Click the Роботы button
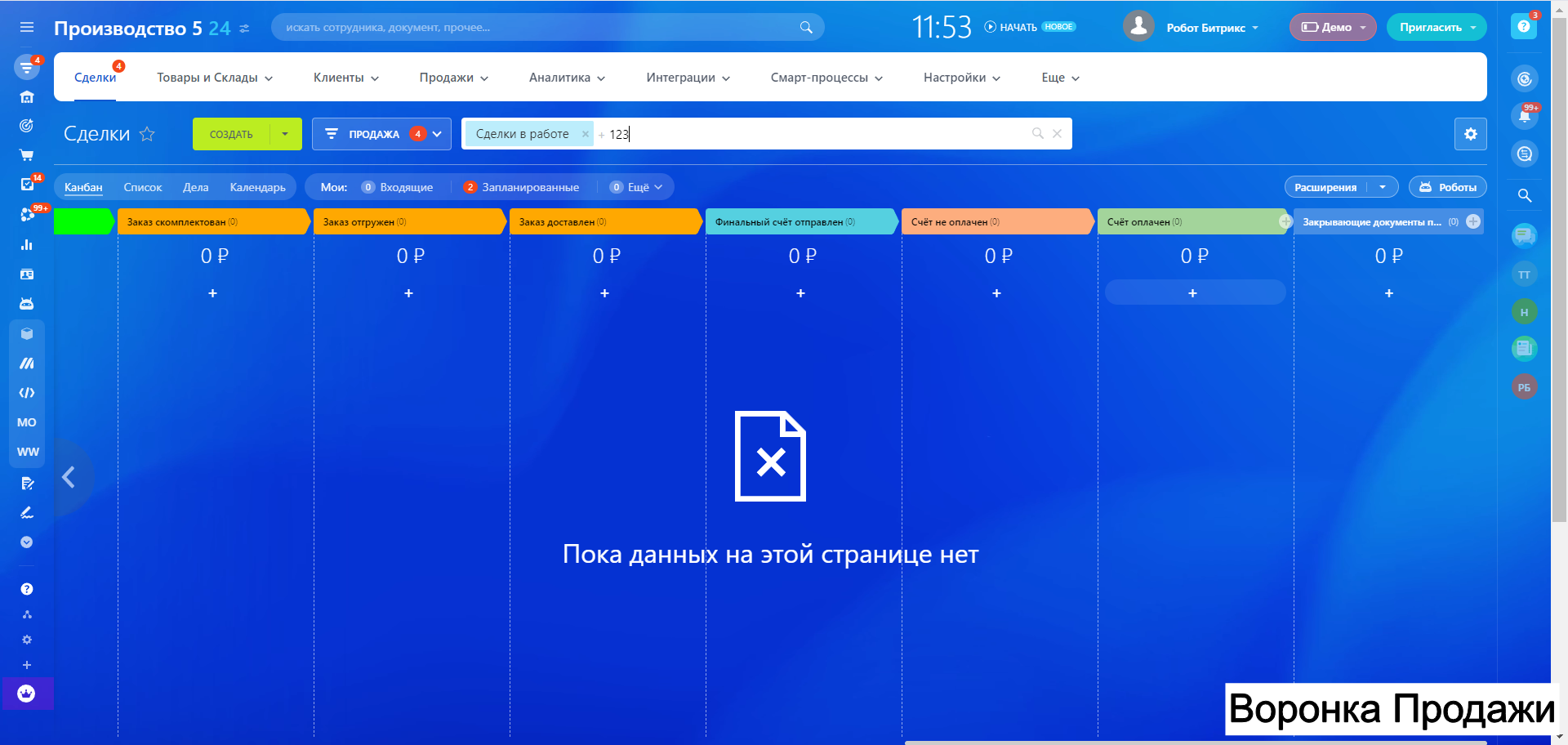The height and width of the screenshot is (745, 1568). point(1448,187)
